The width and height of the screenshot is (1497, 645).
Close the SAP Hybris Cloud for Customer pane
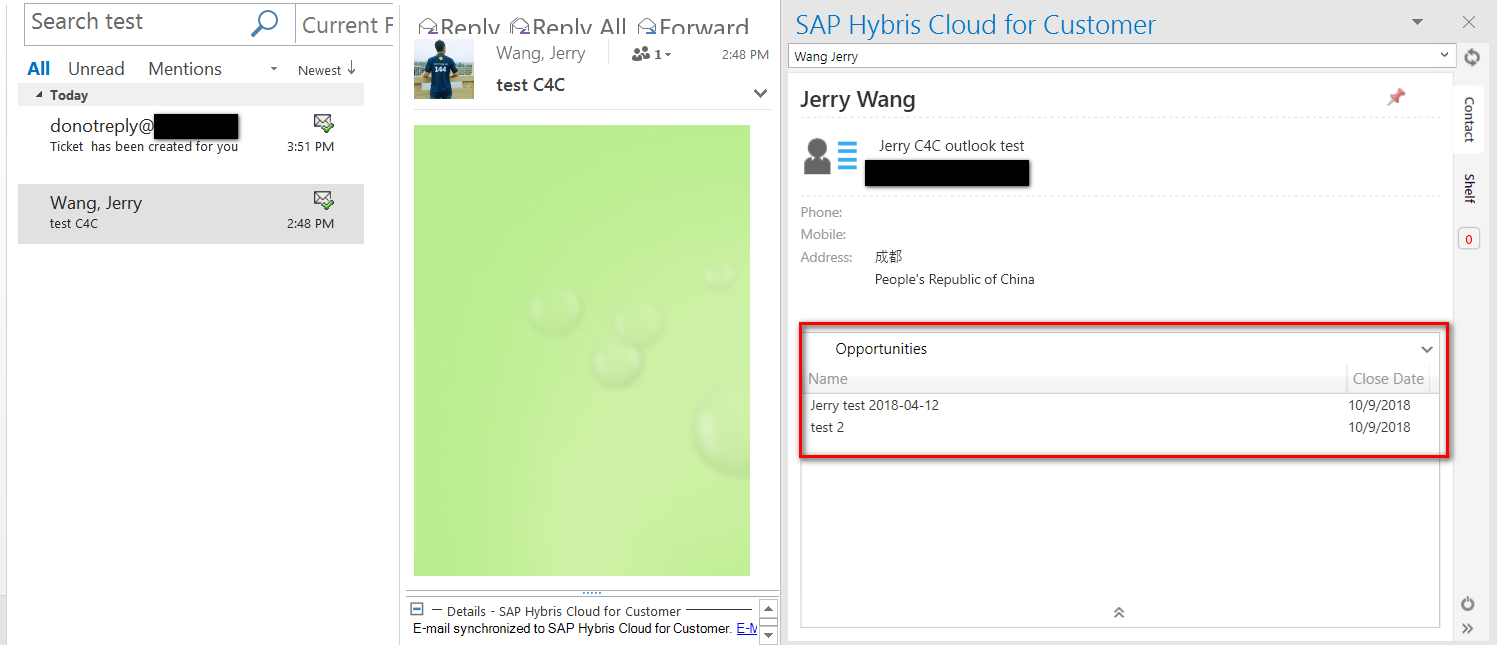point(1468,22)
